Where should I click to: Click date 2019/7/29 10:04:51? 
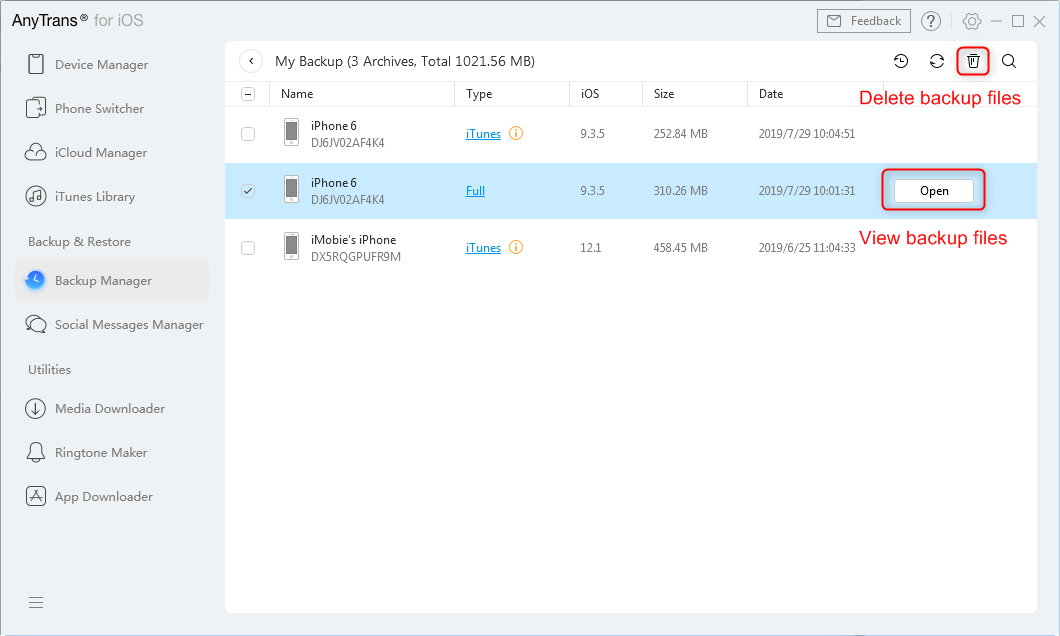[x=806, y=134]
